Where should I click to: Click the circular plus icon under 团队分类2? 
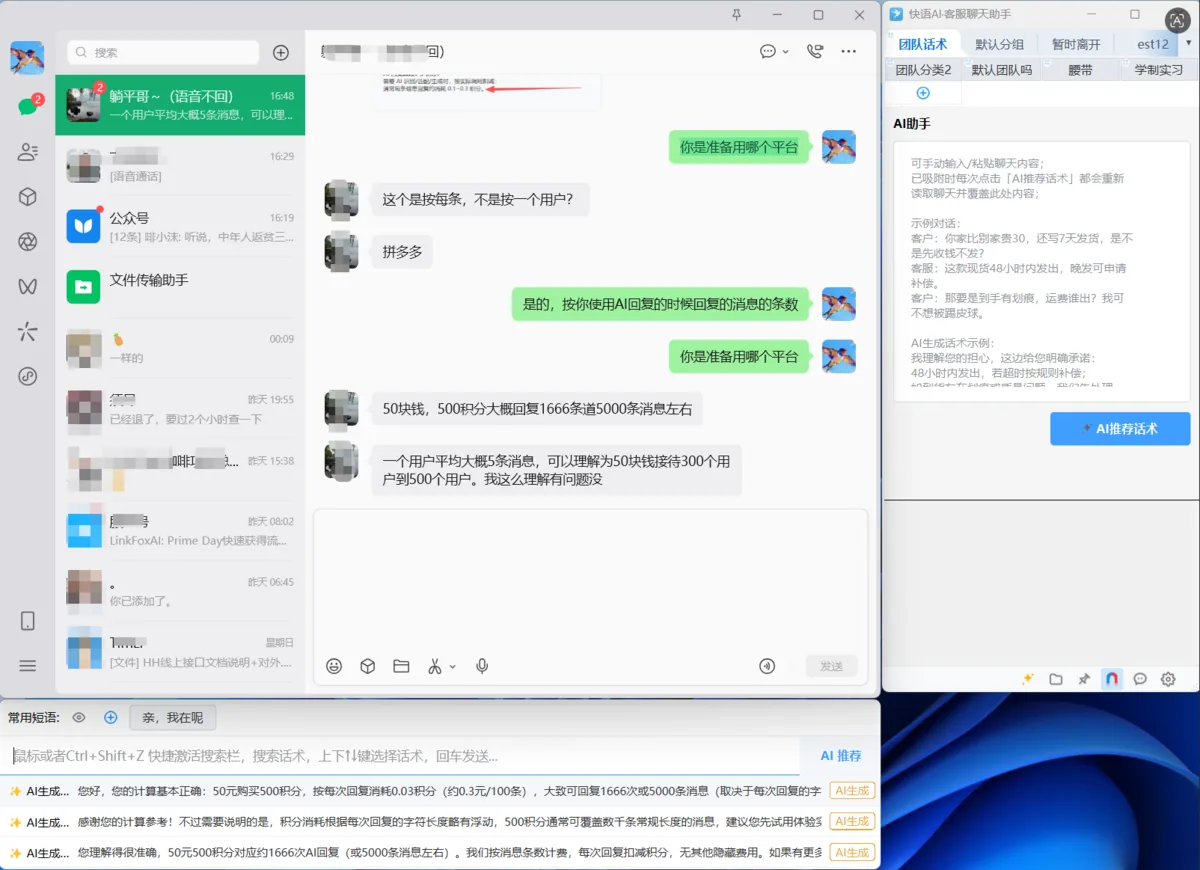click(923, 93)
